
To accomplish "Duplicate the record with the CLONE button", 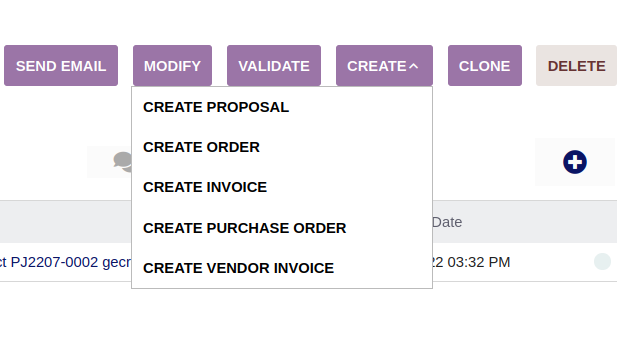I will pos(484,66).
